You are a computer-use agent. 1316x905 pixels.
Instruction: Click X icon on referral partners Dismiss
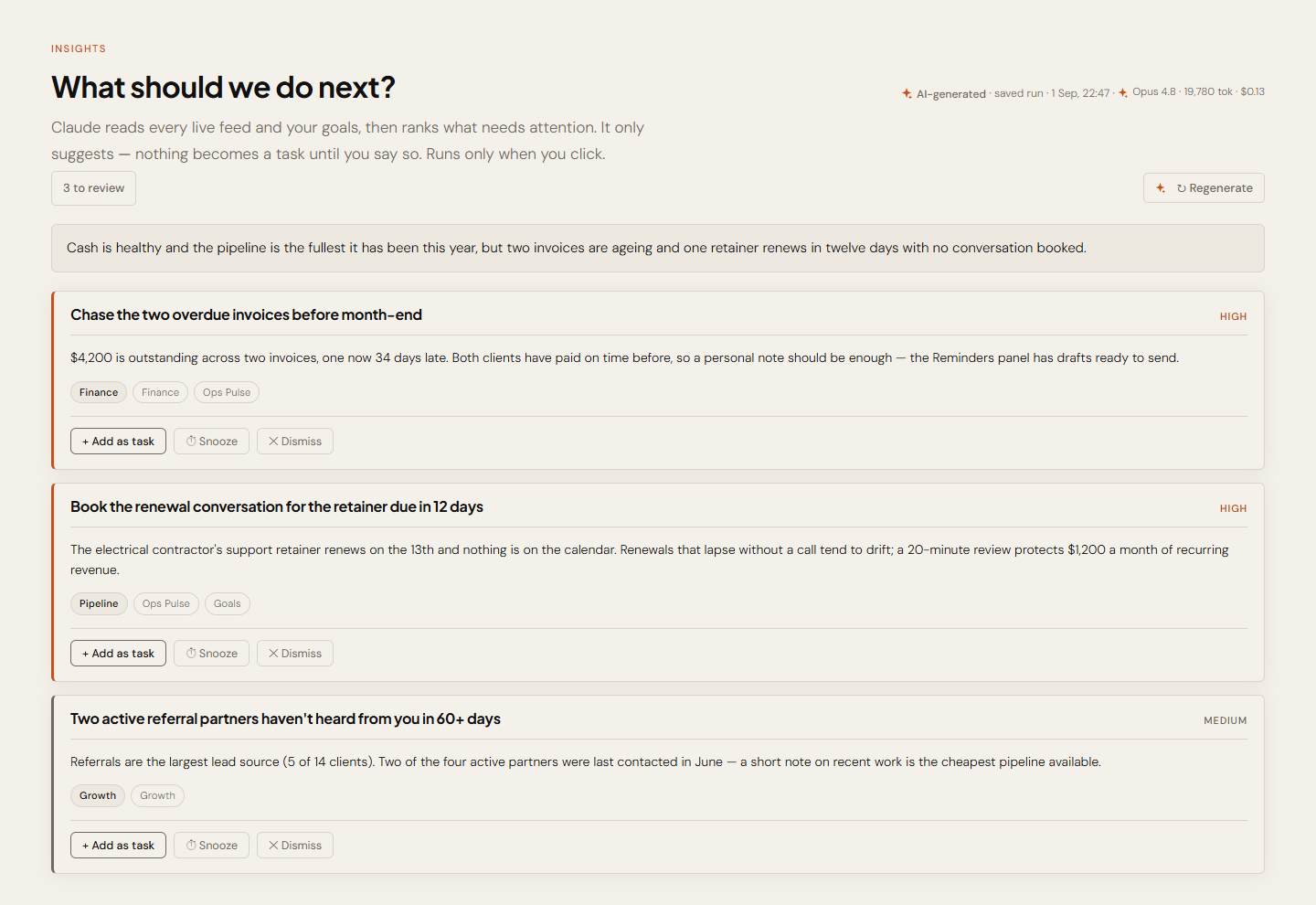click(273, 846)
